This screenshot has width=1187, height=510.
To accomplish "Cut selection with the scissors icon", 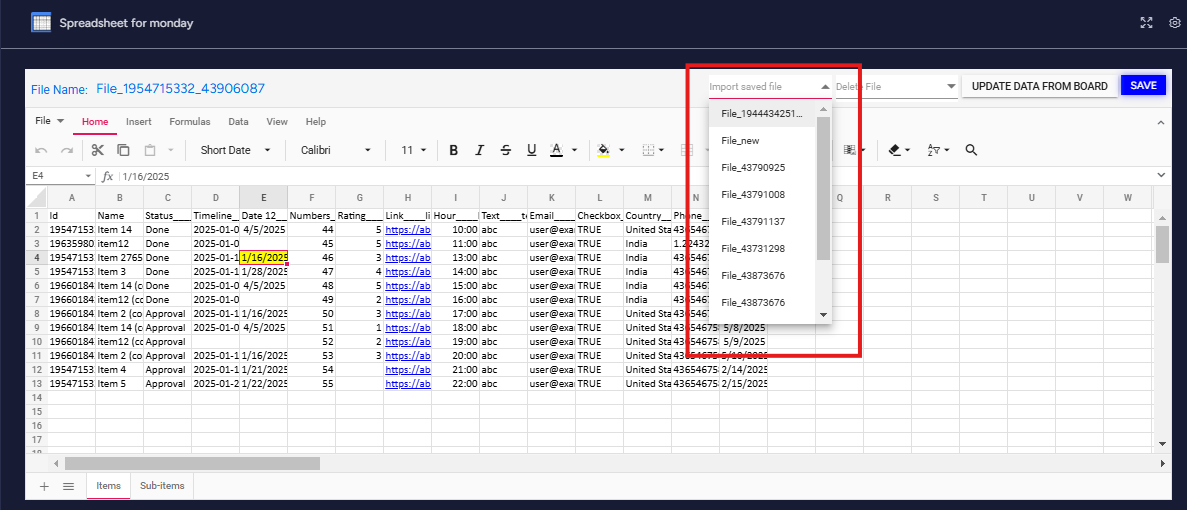I will 98,150.
